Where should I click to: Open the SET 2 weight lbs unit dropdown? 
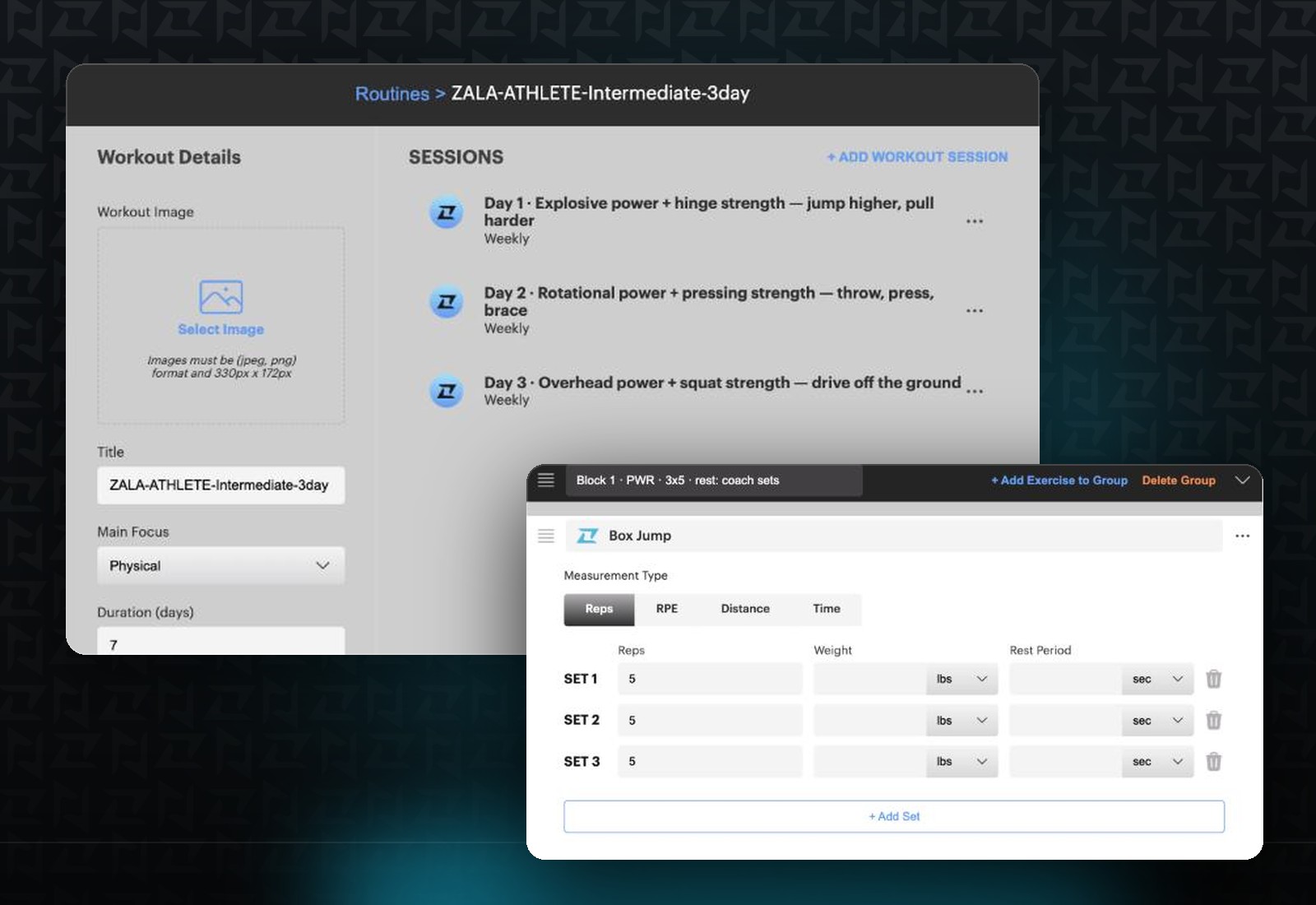962,721
